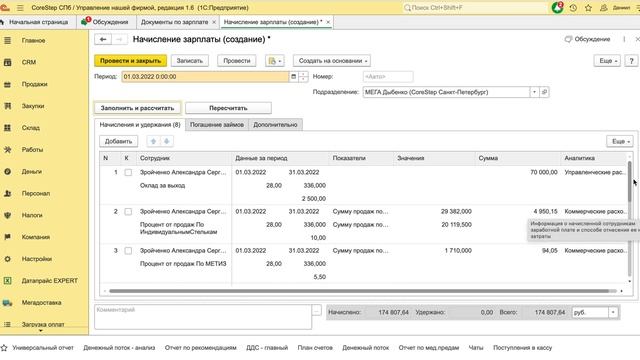Open favorites star in title bar
The image size is (640, 360).
(588, 7)
